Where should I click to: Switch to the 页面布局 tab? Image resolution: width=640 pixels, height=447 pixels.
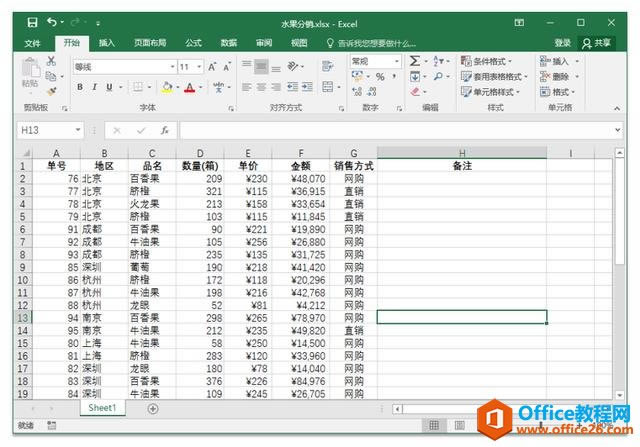pos(150,43)
